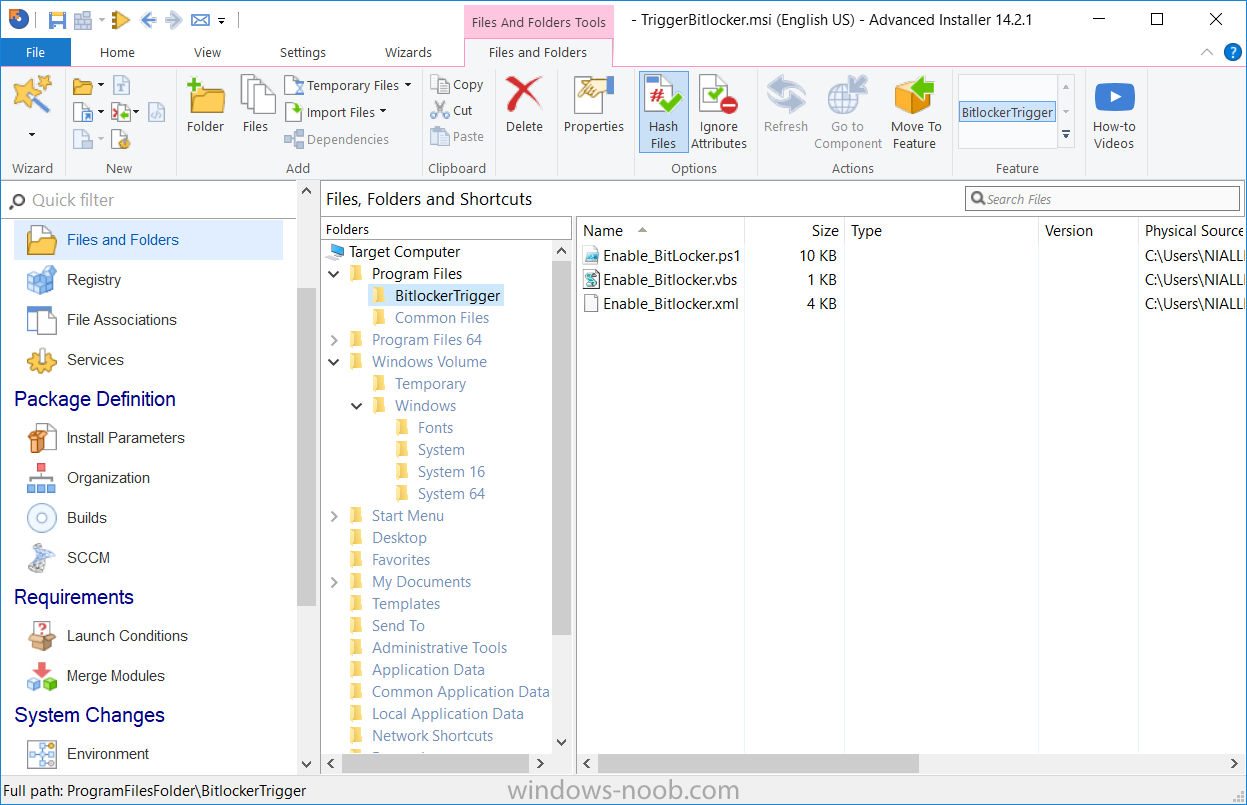Select the BitlockerTrigger feature in the ribbon
1247x805 pixels.
pos(1007,112)
